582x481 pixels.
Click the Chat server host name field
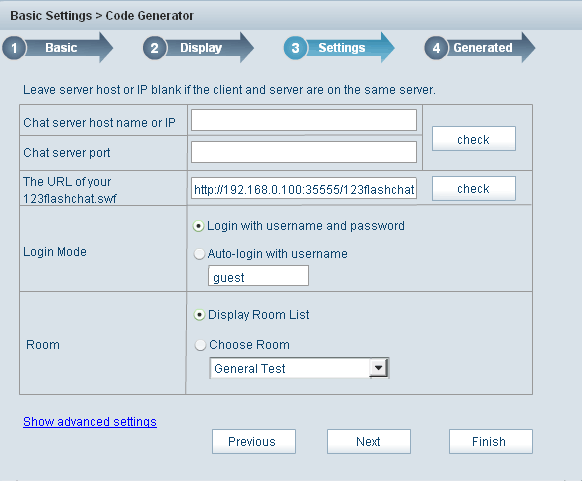[304, 120]
